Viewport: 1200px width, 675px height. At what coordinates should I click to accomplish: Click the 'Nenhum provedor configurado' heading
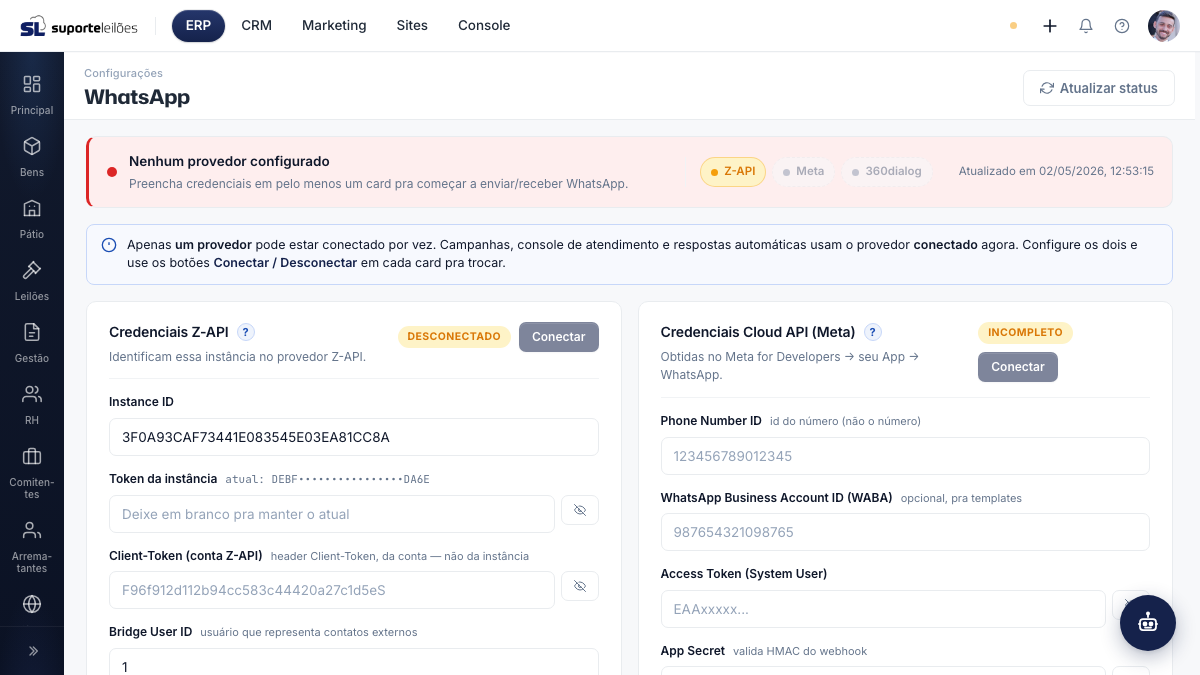click(229, 161)
